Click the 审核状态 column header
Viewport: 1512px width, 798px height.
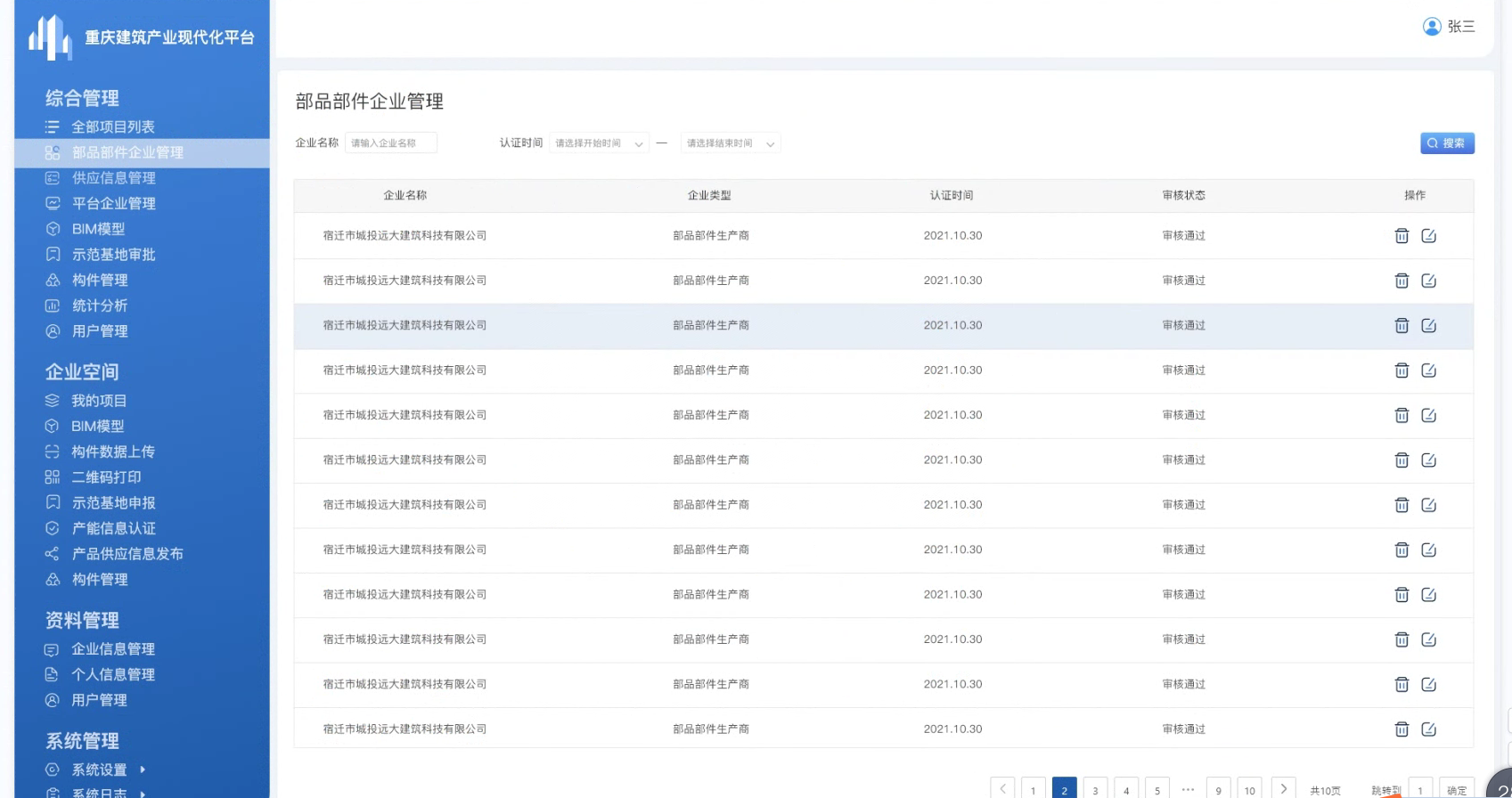point(1184,196)
